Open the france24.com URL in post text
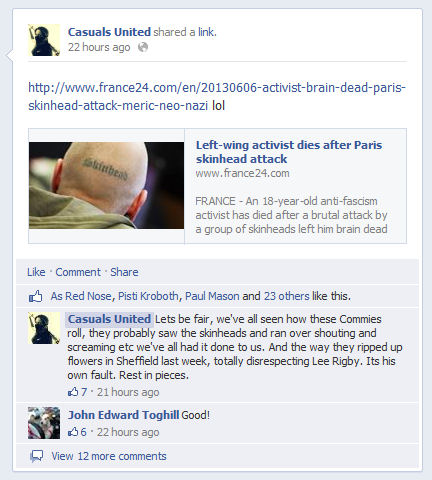Screen dimensions: 432x480 click(217, 96)
